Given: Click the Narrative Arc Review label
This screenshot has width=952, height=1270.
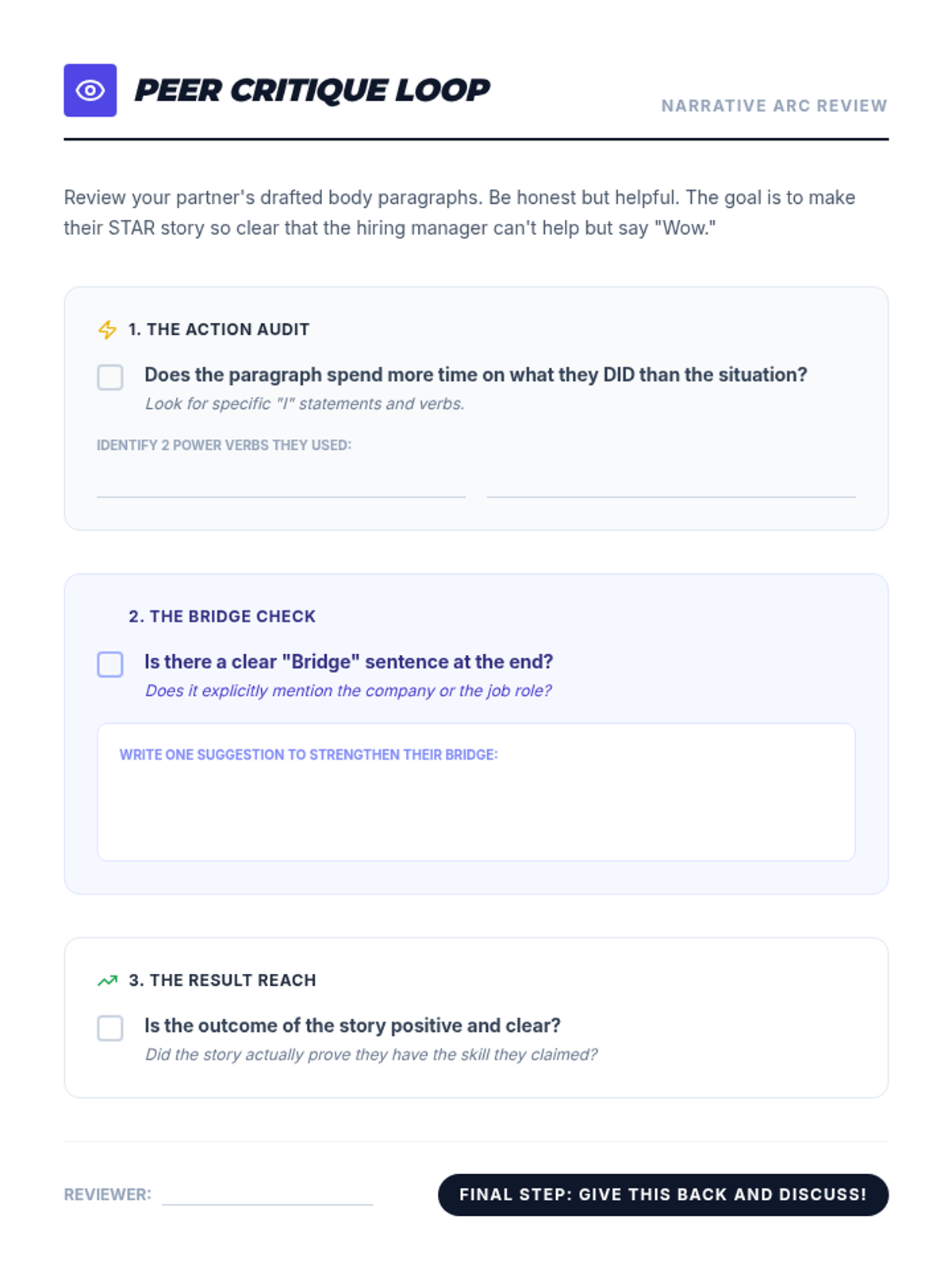Looking at the screenshot, I should [773, 106].
